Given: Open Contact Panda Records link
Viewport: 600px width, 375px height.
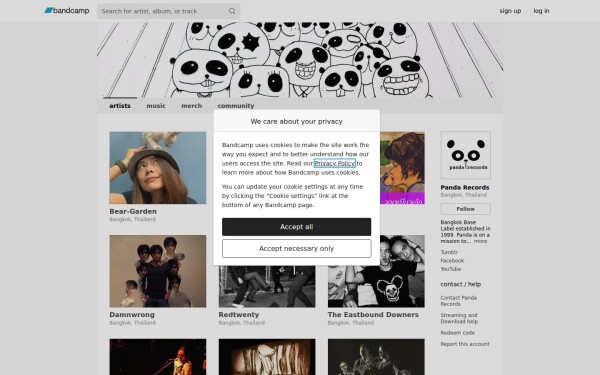Looking at the screenshot, I should click(x=458, y=301).
